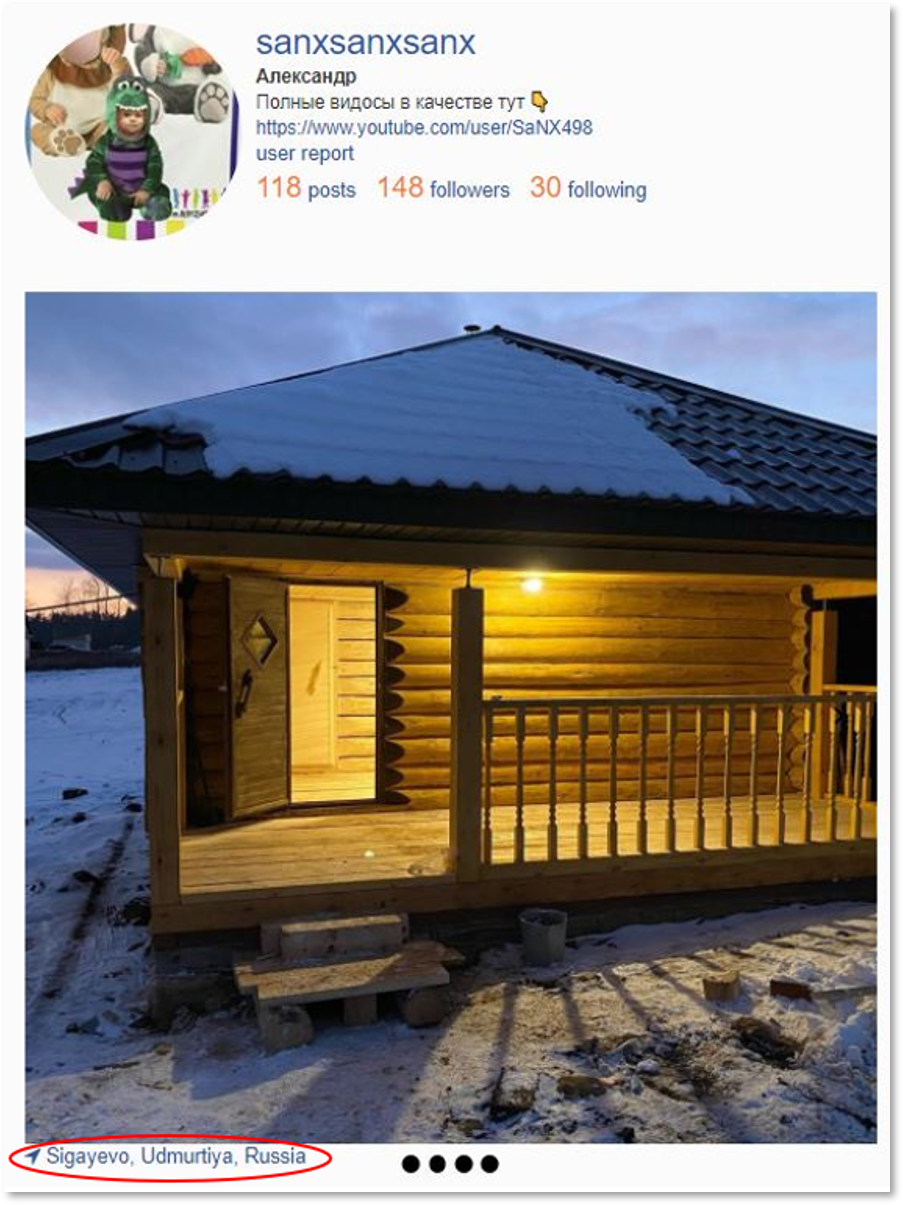This screenshot has height=1205, width=903.
Task: Show accounts via the following label
Action: point(607,190)
